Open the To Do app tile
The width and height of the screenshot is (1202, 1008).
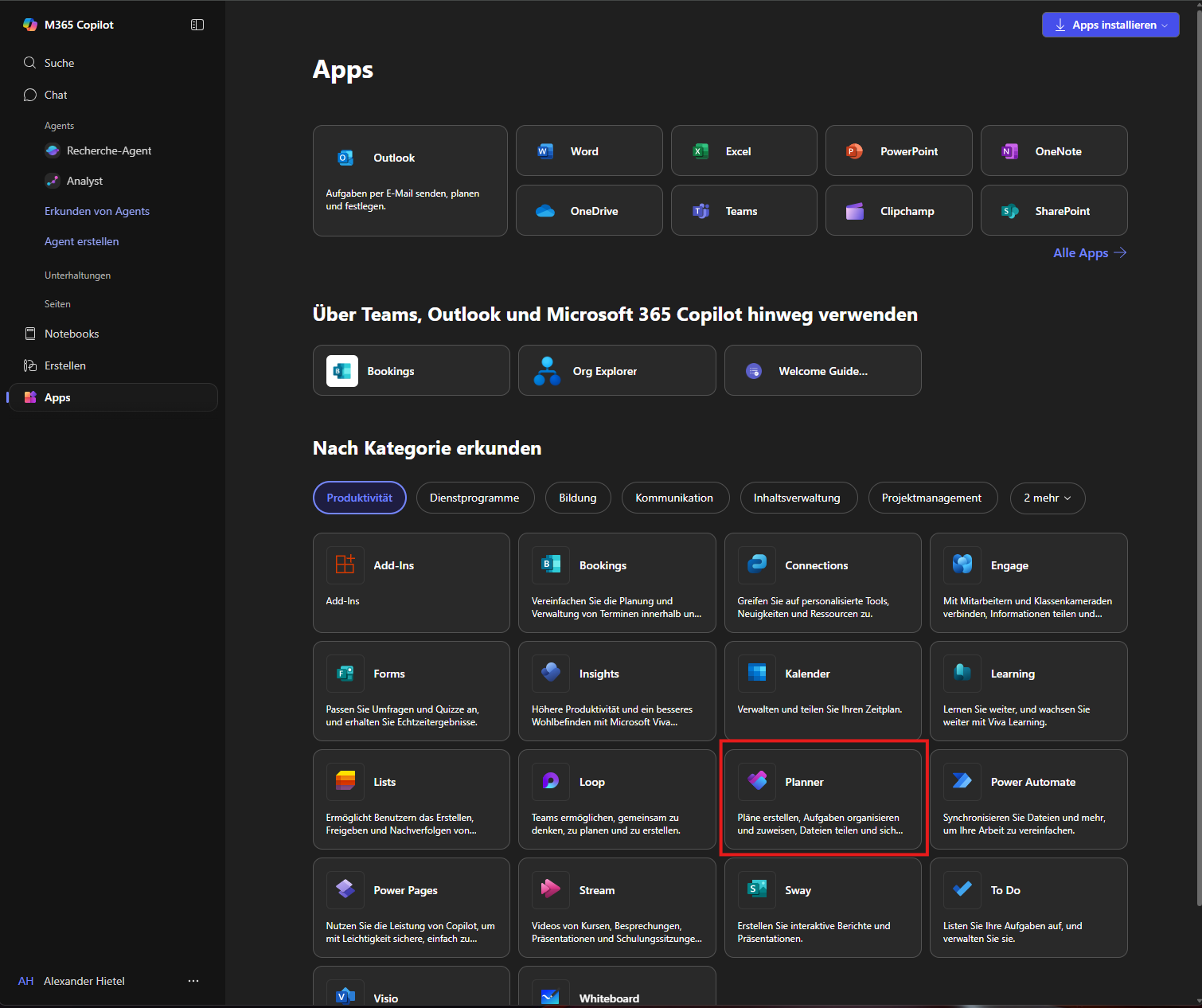(1028, 907)
